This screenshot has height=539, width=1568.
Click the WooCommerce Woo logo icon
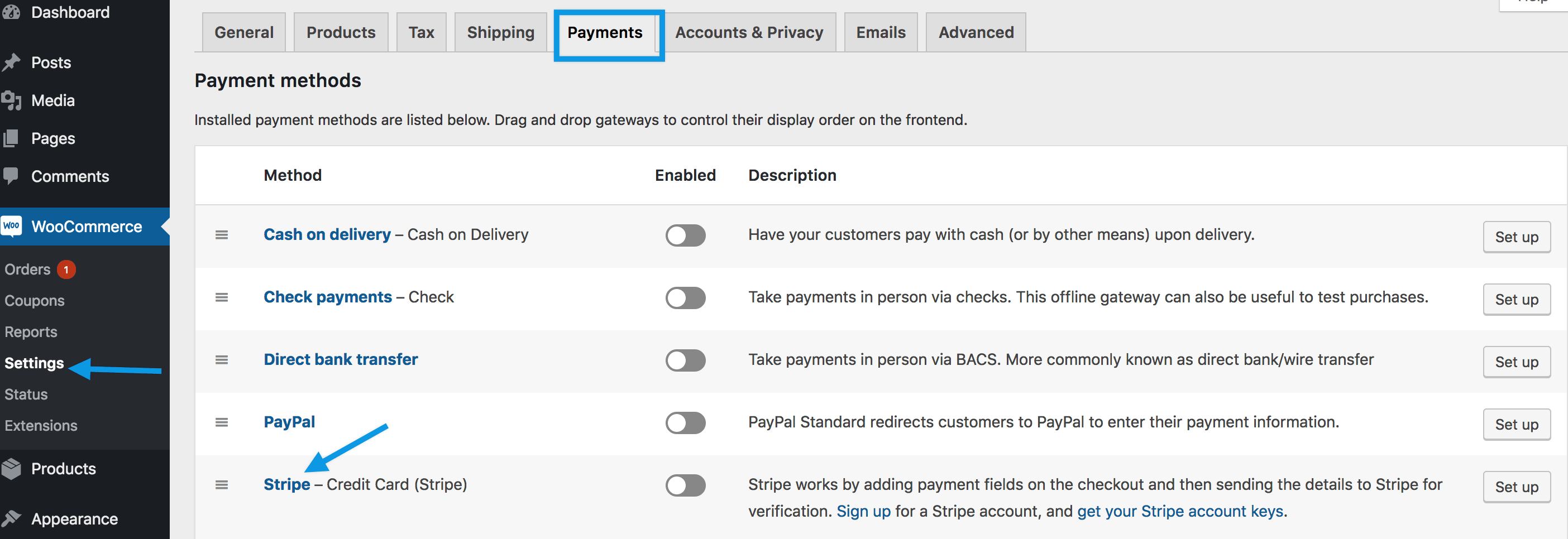[11, 227]
